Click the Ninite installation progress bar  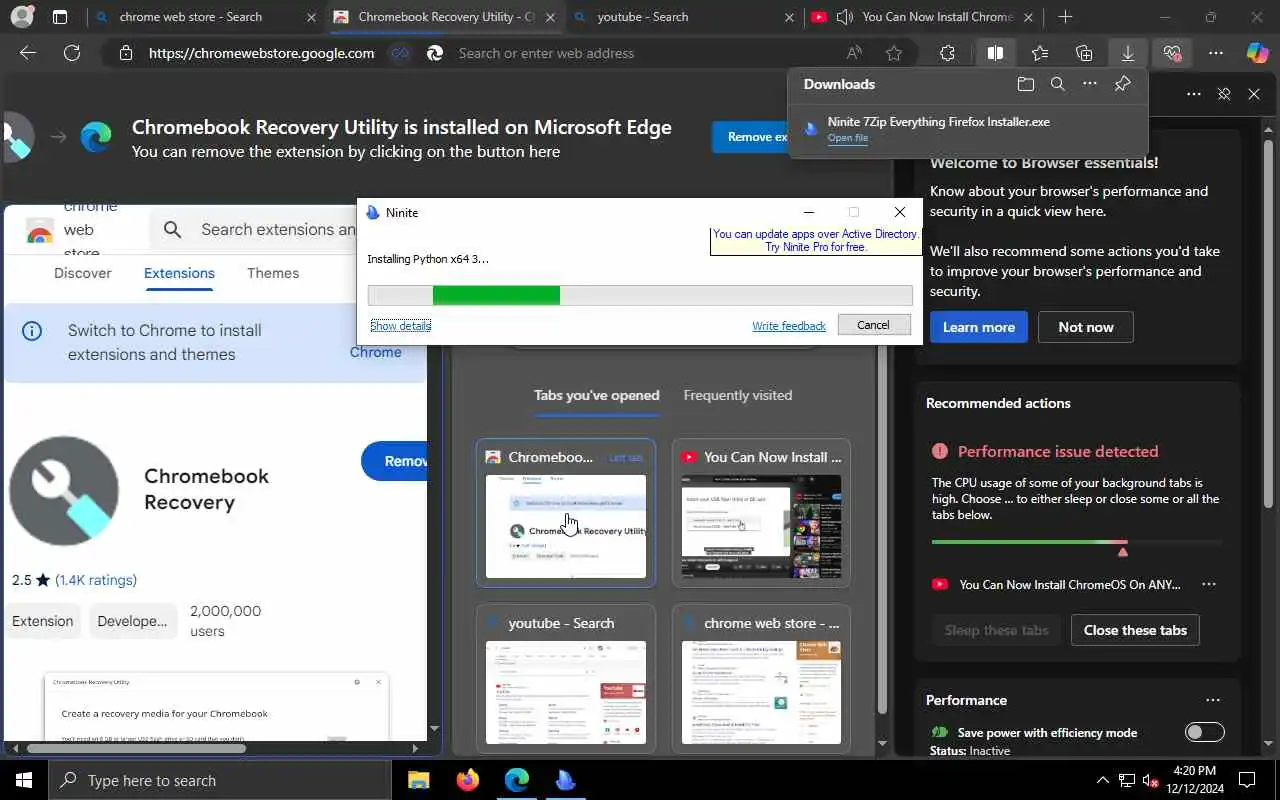[x=640, y=295]
